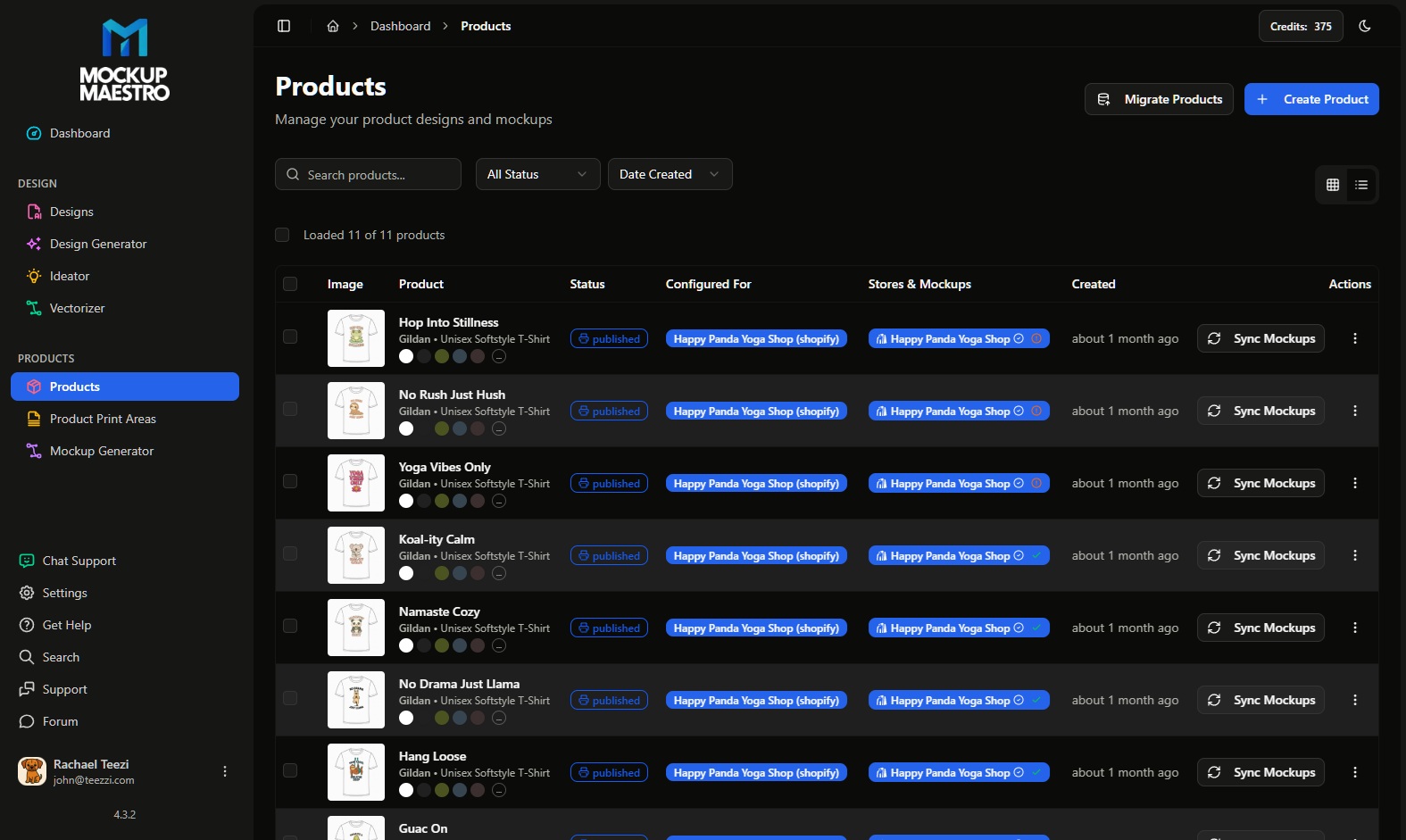Open Mockup Generator in sidebar

click(x=125, y=451)
